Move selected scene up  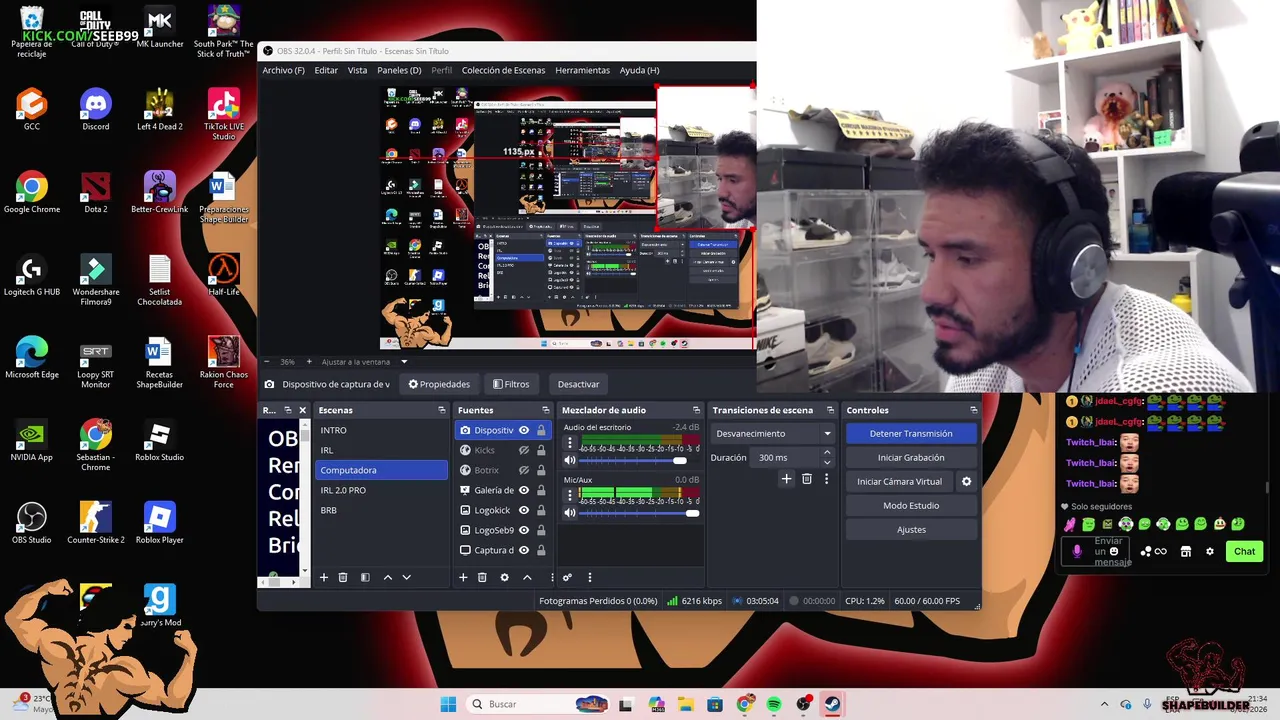[388, 577]
